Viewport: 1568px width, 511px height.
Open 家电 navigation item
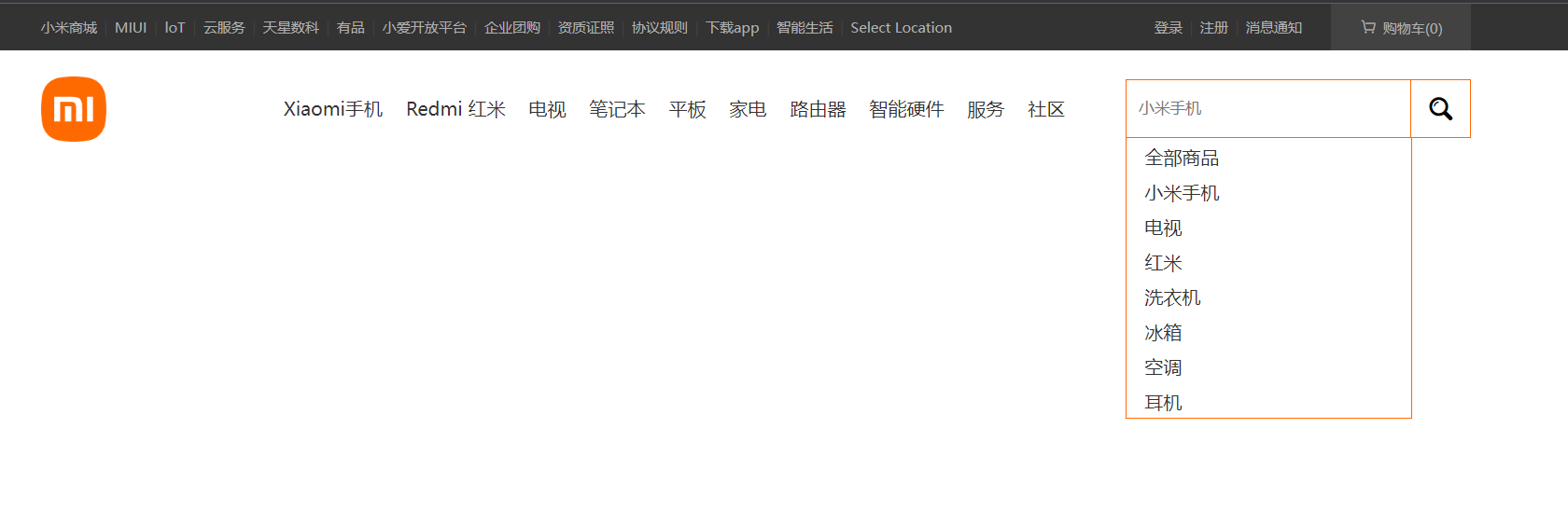pyautogui.click(x=748, y=109)
